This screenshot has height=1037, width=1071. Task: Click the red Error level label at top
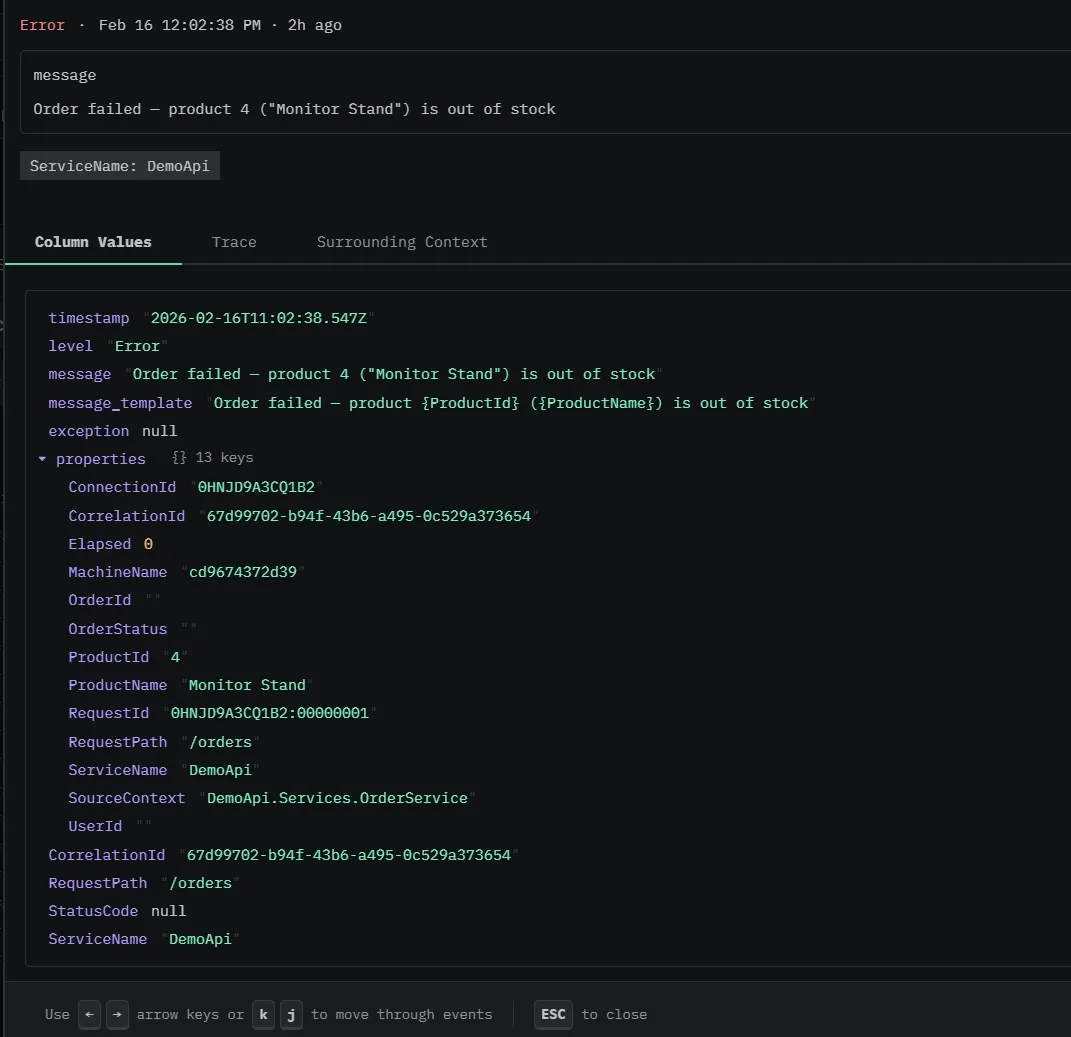click(x=42, y=25)
